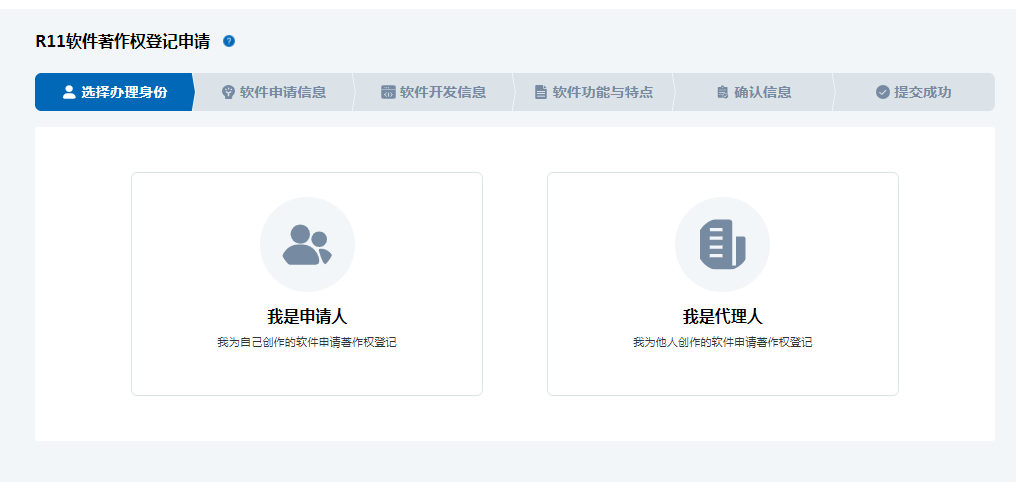
Task: Open the 选择办理身份 step label
Action: [124, 92]
